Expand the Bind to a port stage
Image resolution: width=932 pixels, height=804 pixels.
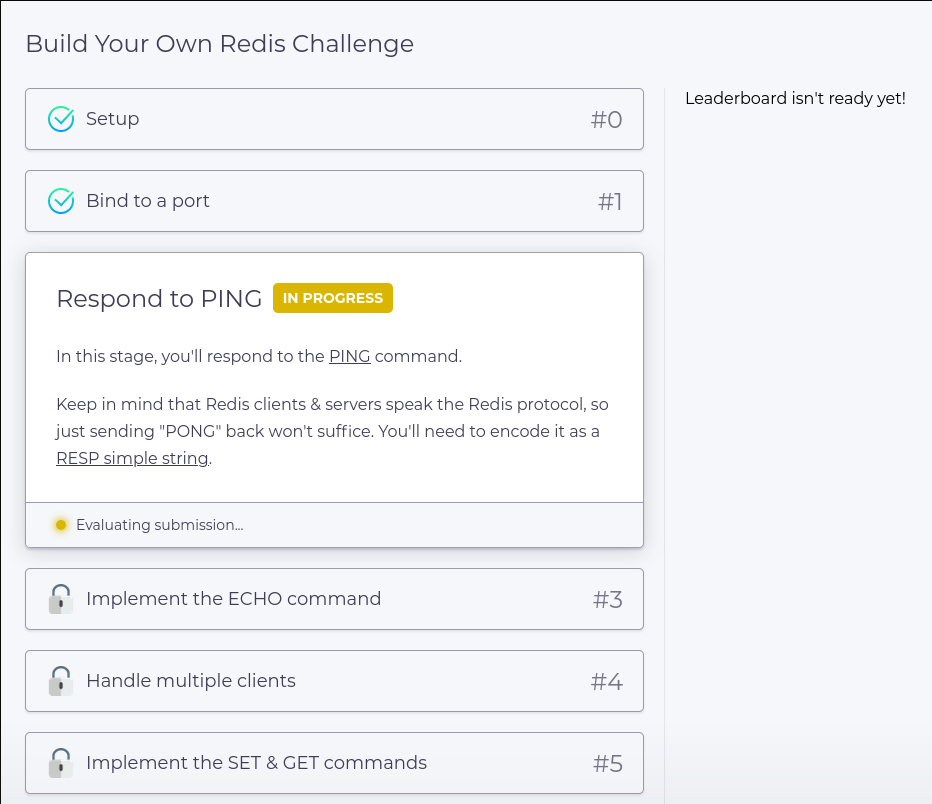coord(335,201)
